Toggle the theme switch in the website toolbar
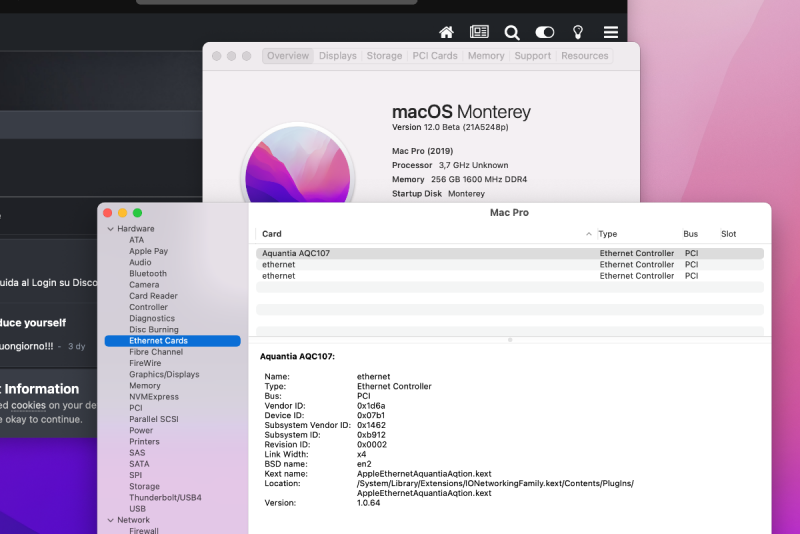Viewport: 800px width, 534px height. tap(544, 32)
